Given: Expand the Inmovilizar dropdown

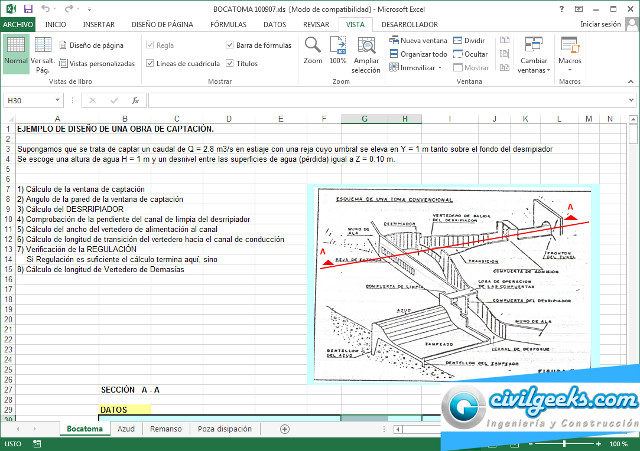Looking at the screenshot, I should point(420,68).
